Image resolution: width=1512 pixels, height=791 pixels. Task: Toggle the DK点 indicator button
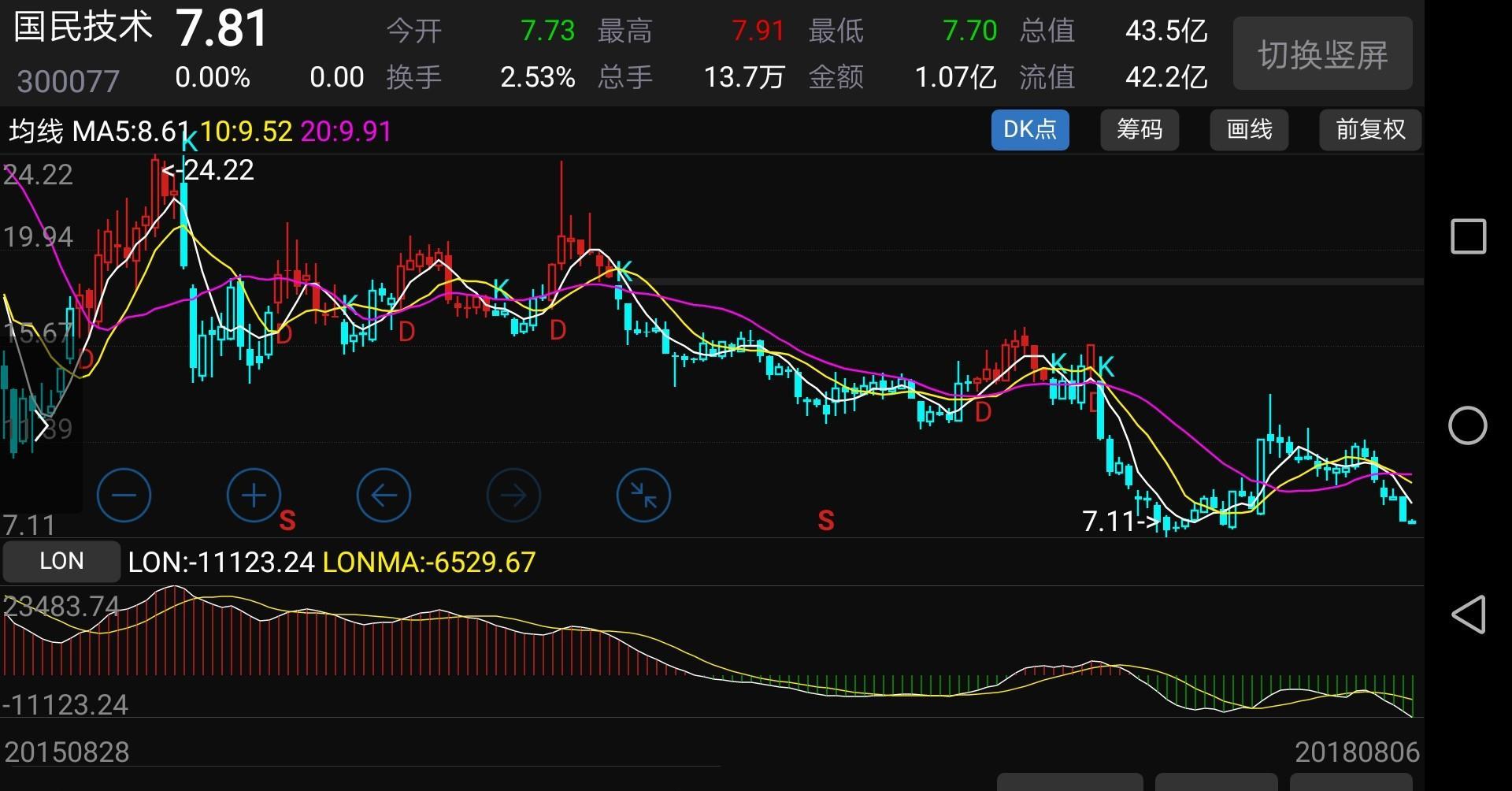click(x=1030, y=129)
